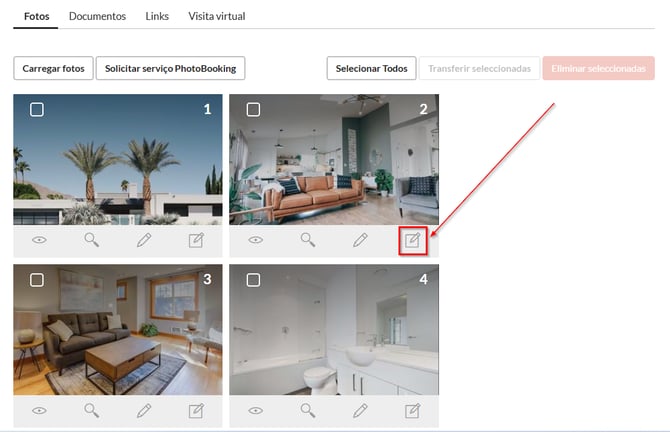Check the checkbox on photo 4

253,280
